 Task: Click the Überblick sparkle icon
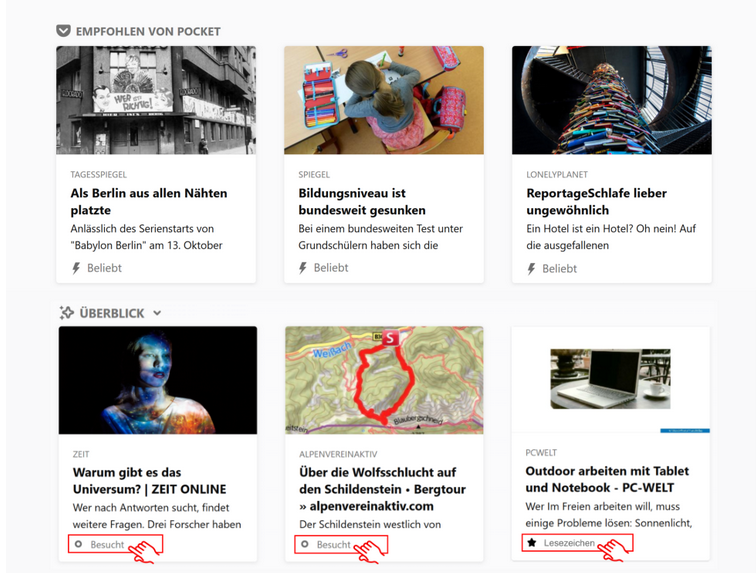click(67, 313)
